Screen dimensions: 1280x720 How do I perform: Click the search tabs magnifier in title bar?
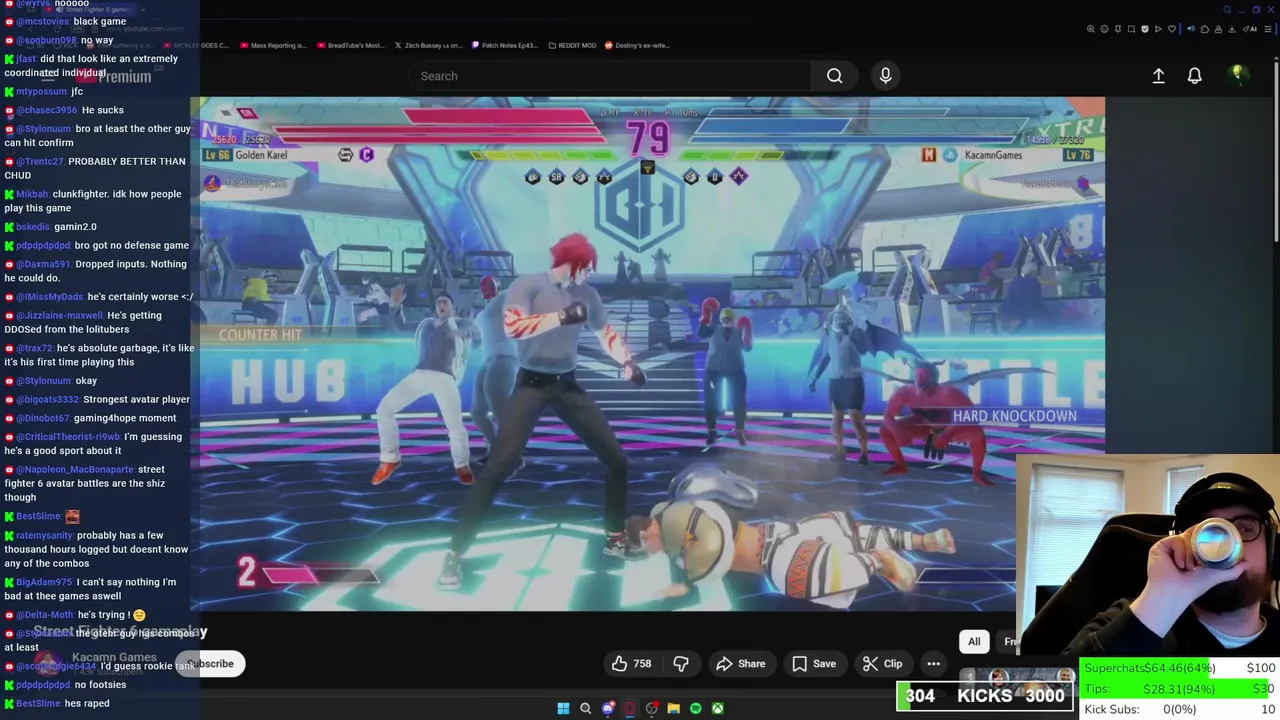(x=1227, y=10)
